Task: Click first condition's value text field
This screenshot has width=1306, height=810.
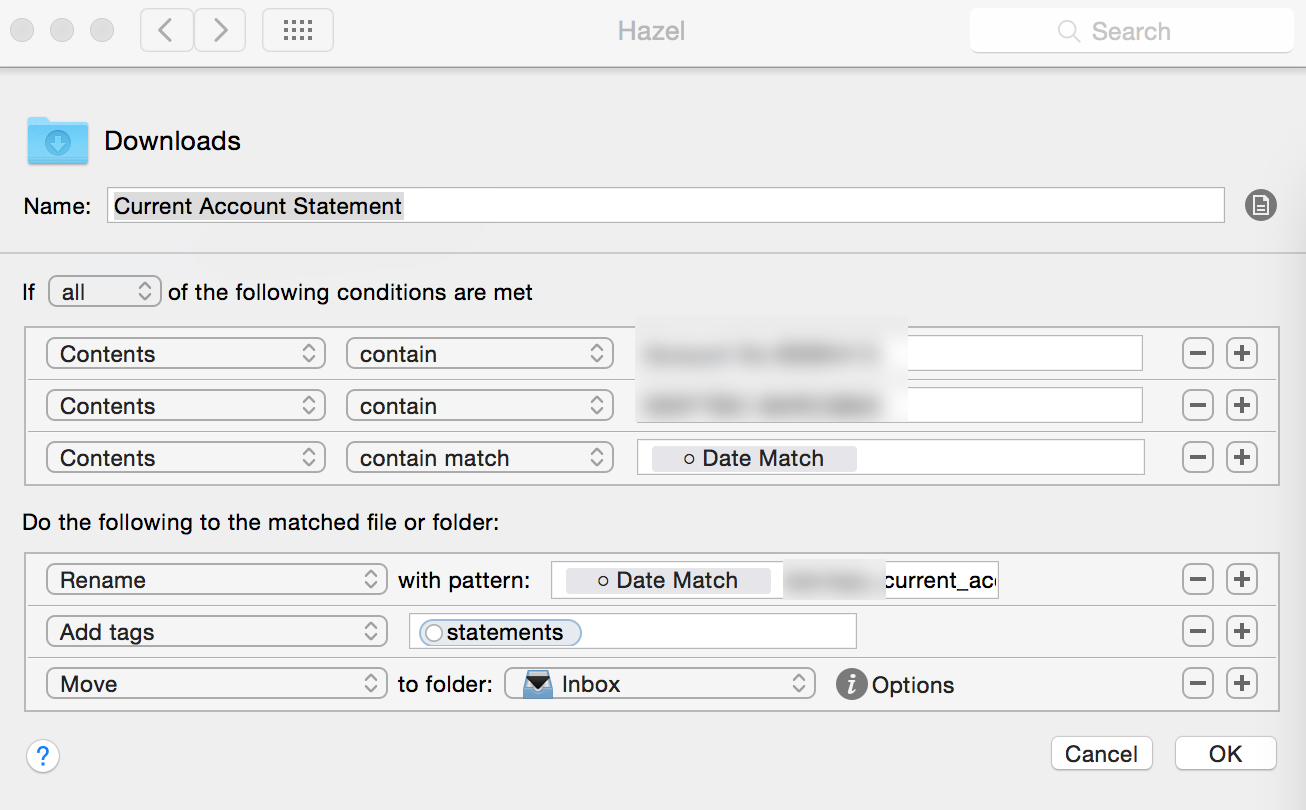Action: (x=890, y=354)
